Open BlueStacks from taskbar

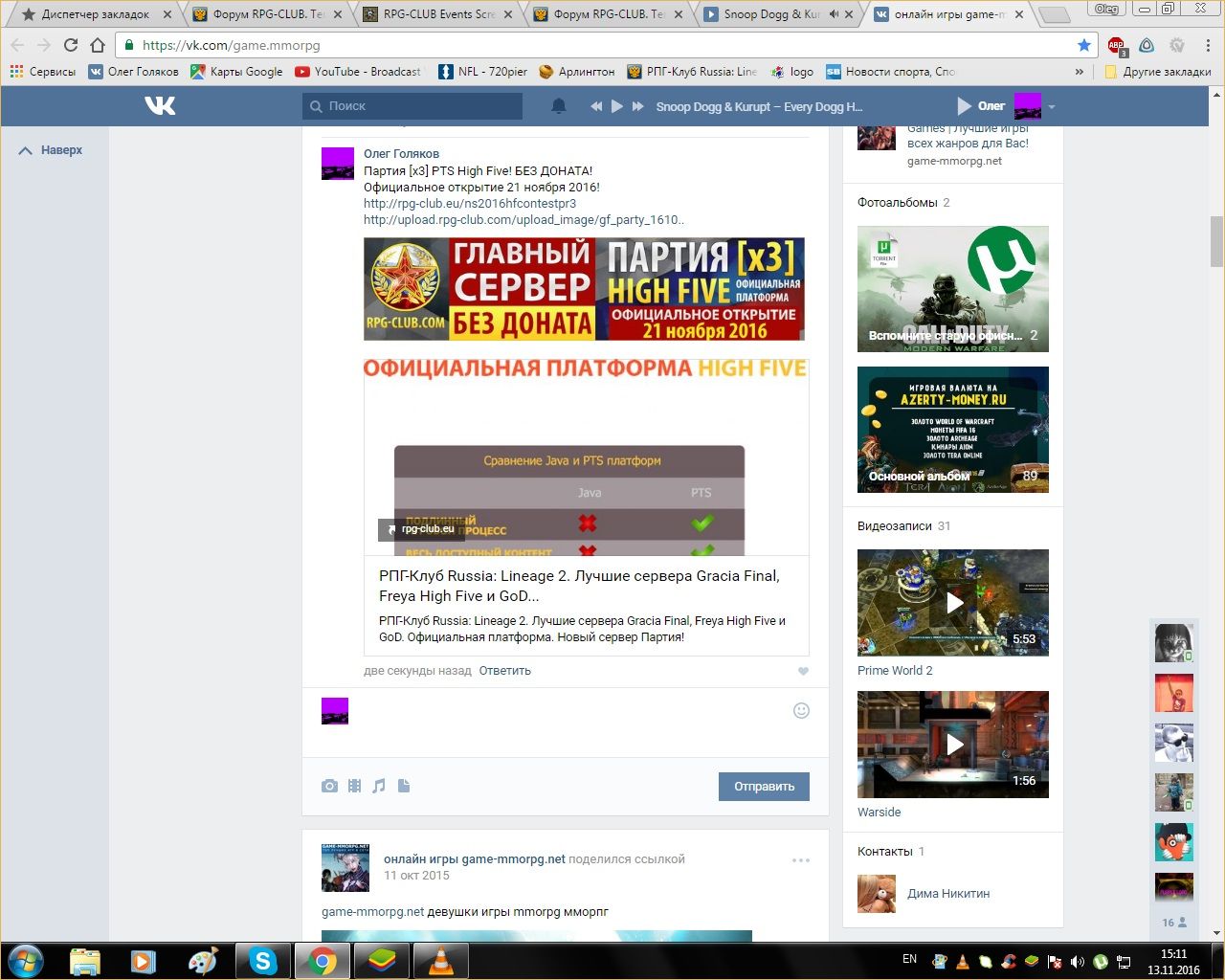click(382, 961)
